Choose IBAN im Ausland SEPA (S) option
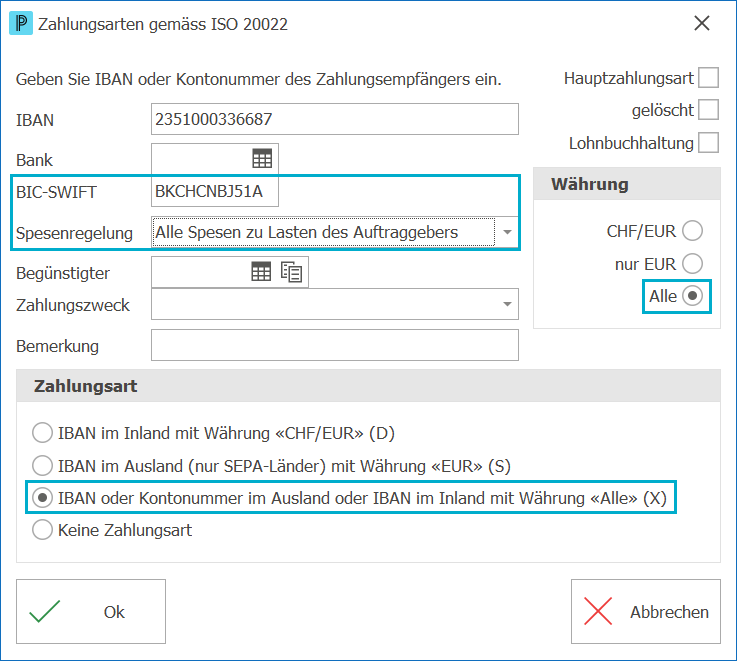 coord(42,465)
